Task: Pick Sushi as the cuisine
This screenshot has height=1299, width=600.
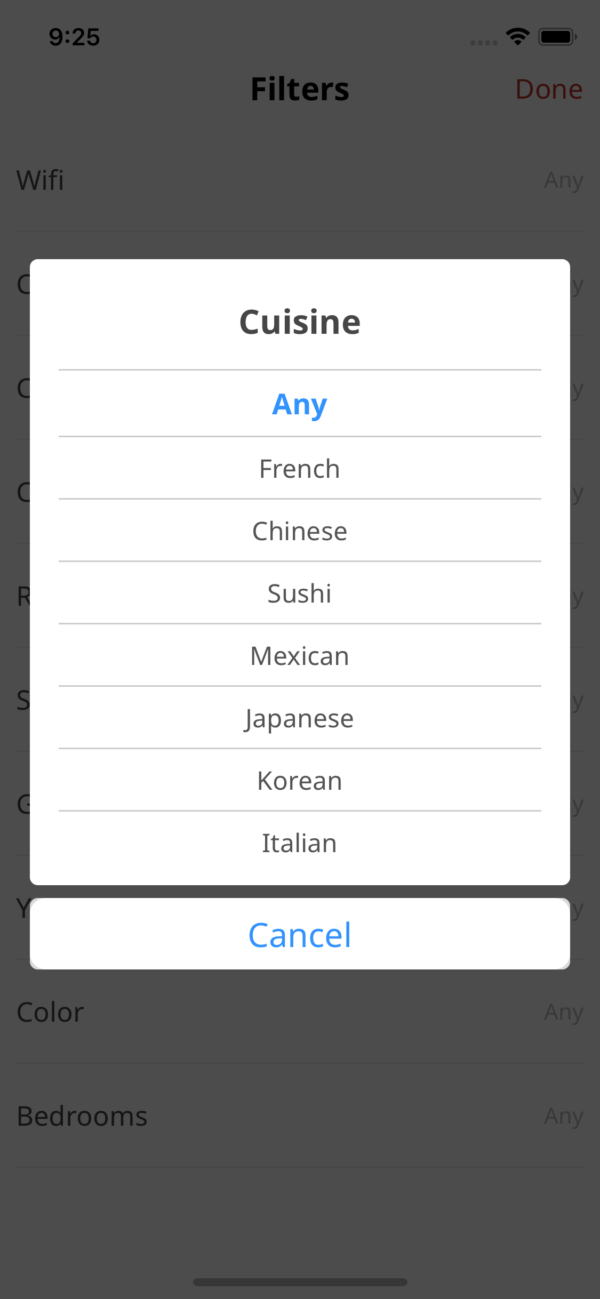Action: tap(299, 593)
